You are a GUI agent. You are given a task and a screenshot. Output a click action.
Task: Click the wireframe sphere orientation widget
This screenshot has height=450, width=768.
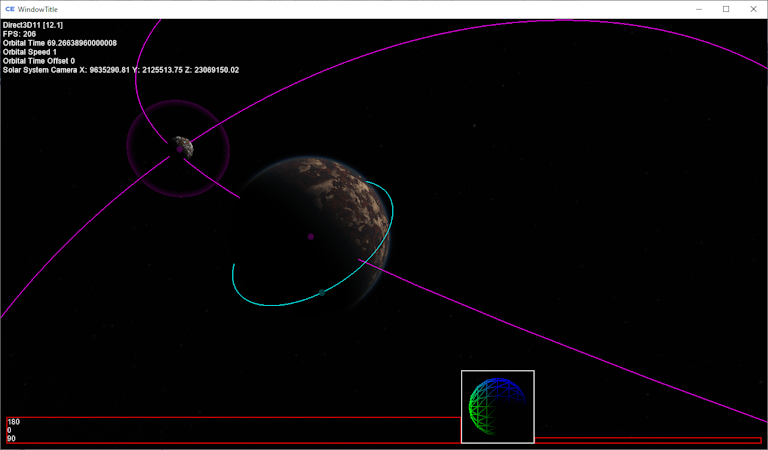tap(497, 407)
